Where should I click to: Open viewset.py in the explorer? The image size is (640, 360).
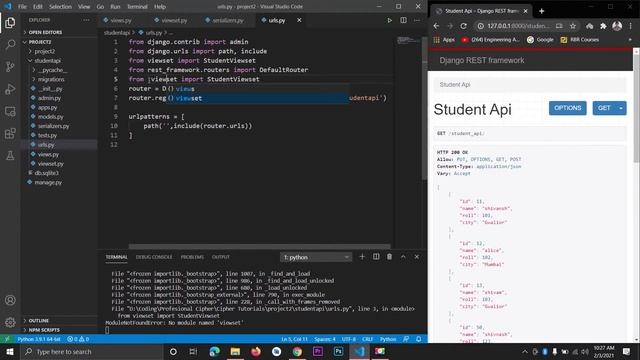[x=50, y=164]
